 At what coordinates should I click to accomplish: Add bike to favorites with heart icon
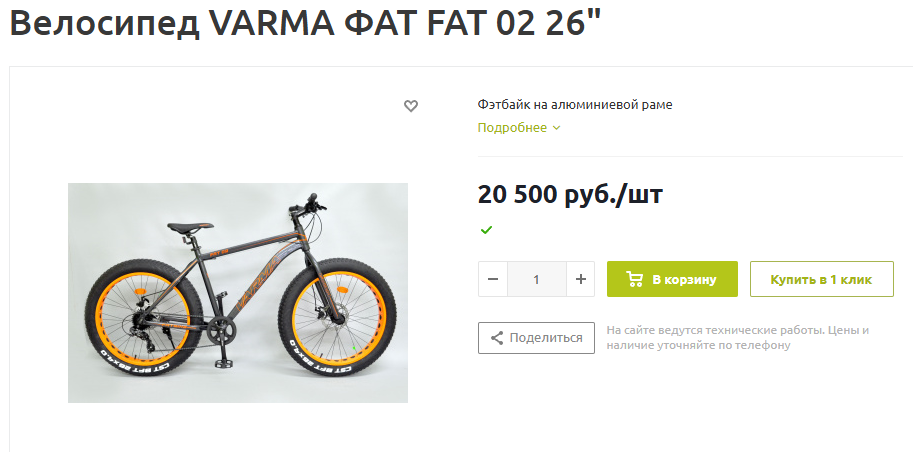click(411, 106)
